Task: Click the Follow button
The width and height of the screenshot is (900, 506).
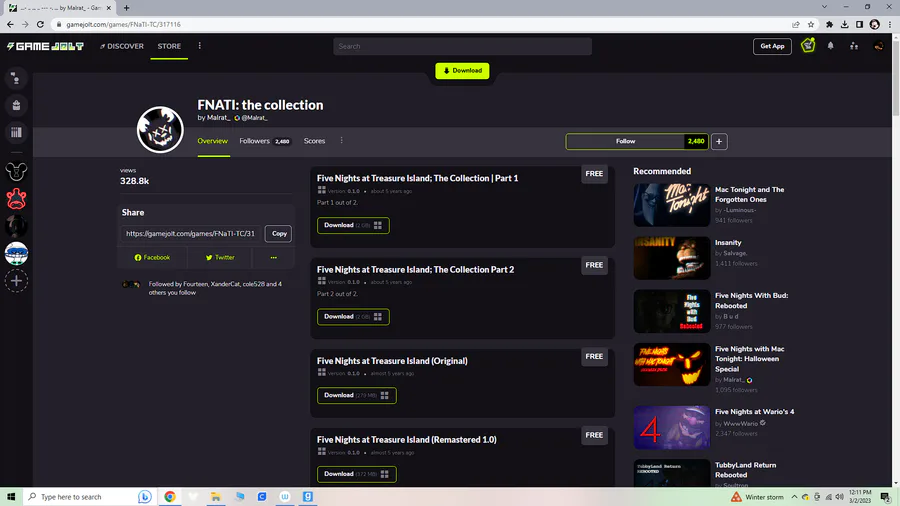Action: click(x=626, y=141)
